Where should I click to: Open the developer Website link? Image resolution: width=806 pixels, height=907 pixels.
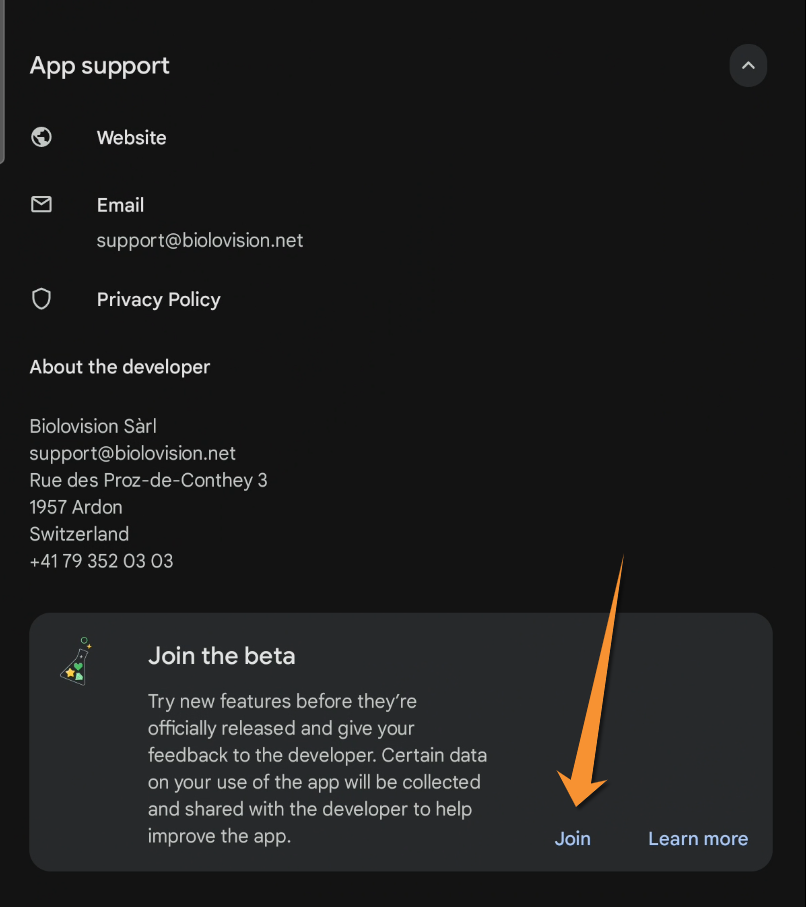click(x=131, y=138)
